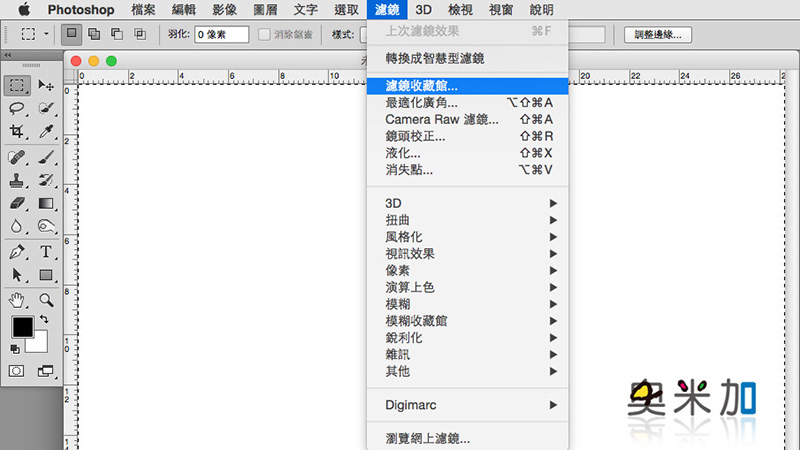Screen dimensions: 800x450
Task: Open the 文字 menu
Action: click(x=306, y=9)
